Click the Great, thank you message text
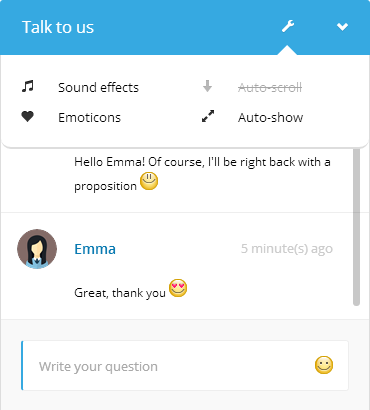 click(120, 293)
